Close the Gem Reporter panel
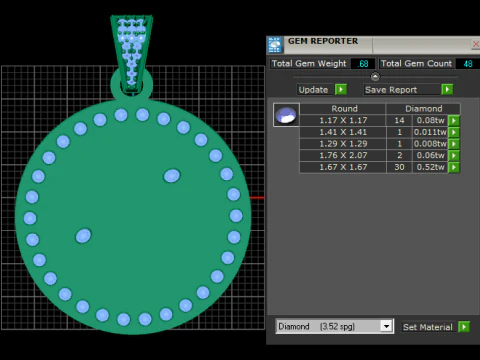The height and width of the screenshot is (360, 480). click(x=476, y=44)
